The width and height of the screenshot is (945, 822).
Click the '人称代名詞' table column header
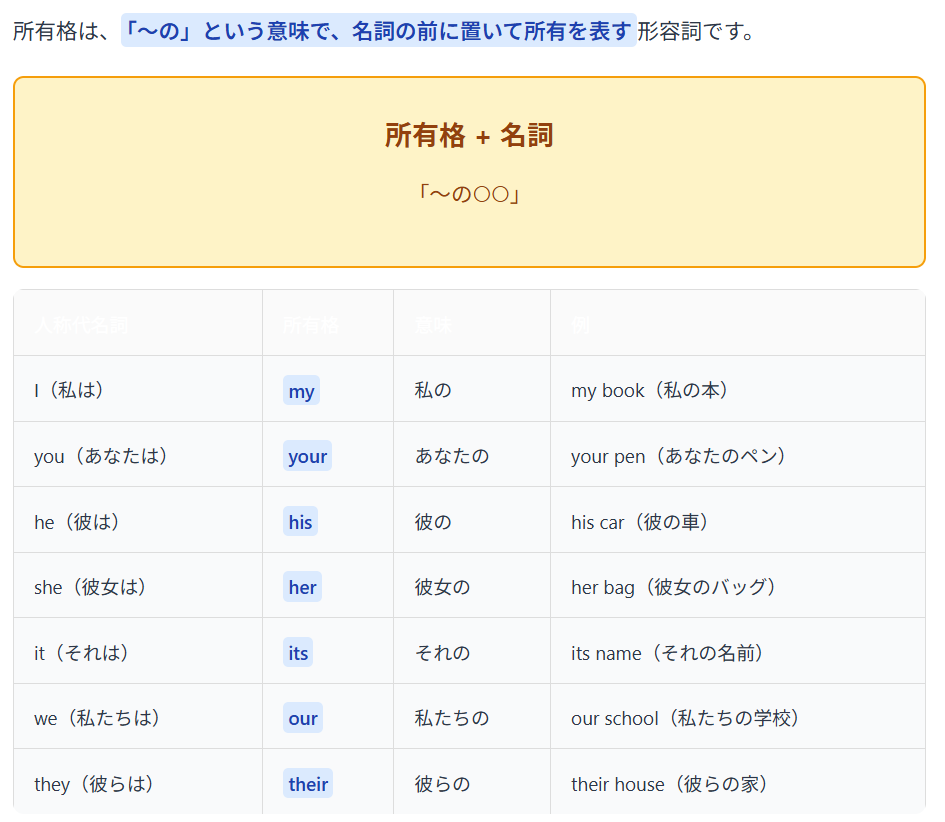coord(81,324)
